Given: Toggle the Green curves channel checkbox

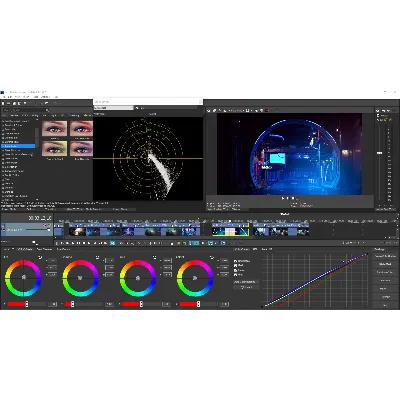Looking at the screenshot, I should pos(236,270).
